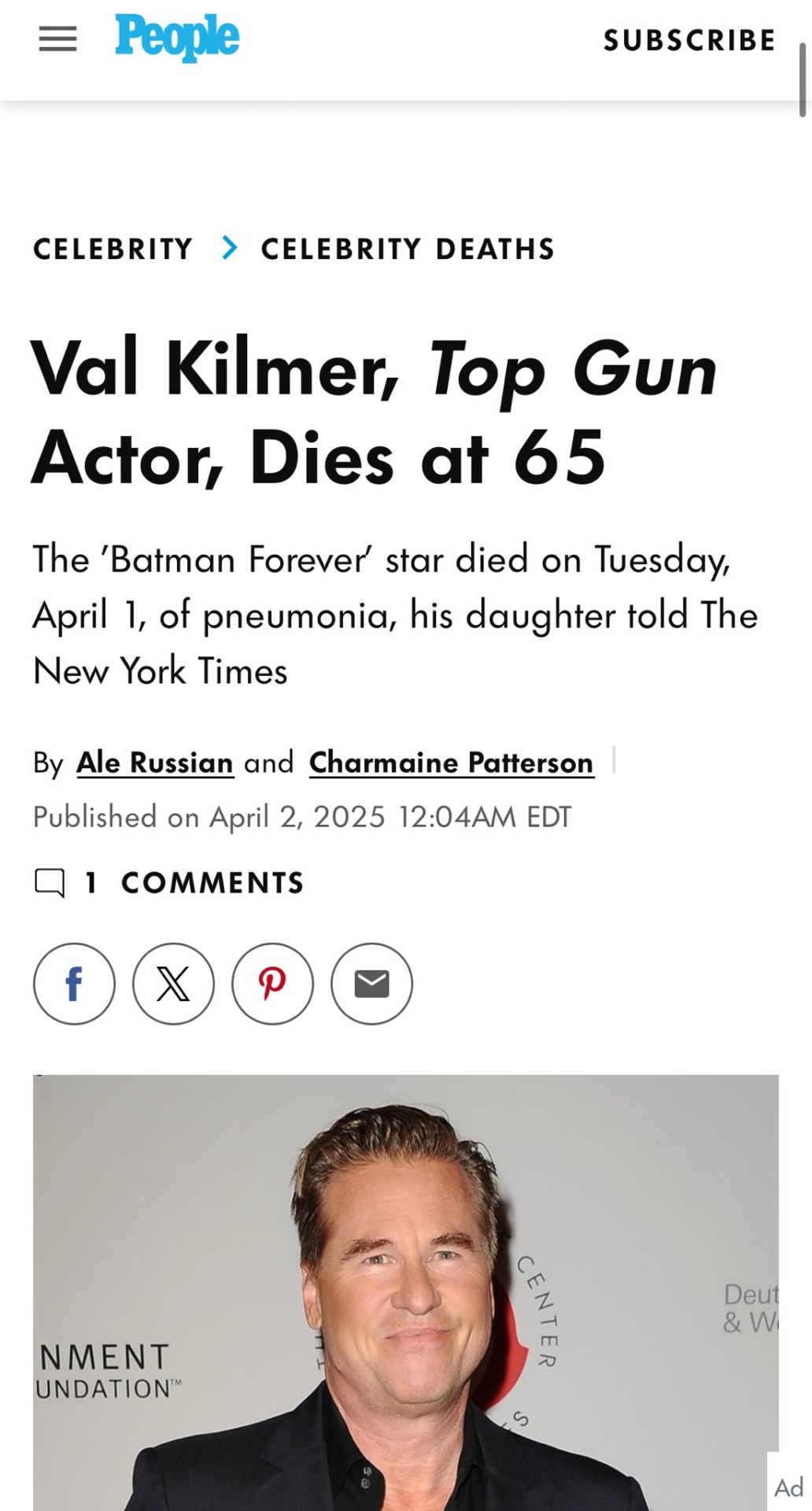812x1511 pixels.
Task: Open the comments speech bubble icon
Action: pyautogui.click(x=50, y=883)
